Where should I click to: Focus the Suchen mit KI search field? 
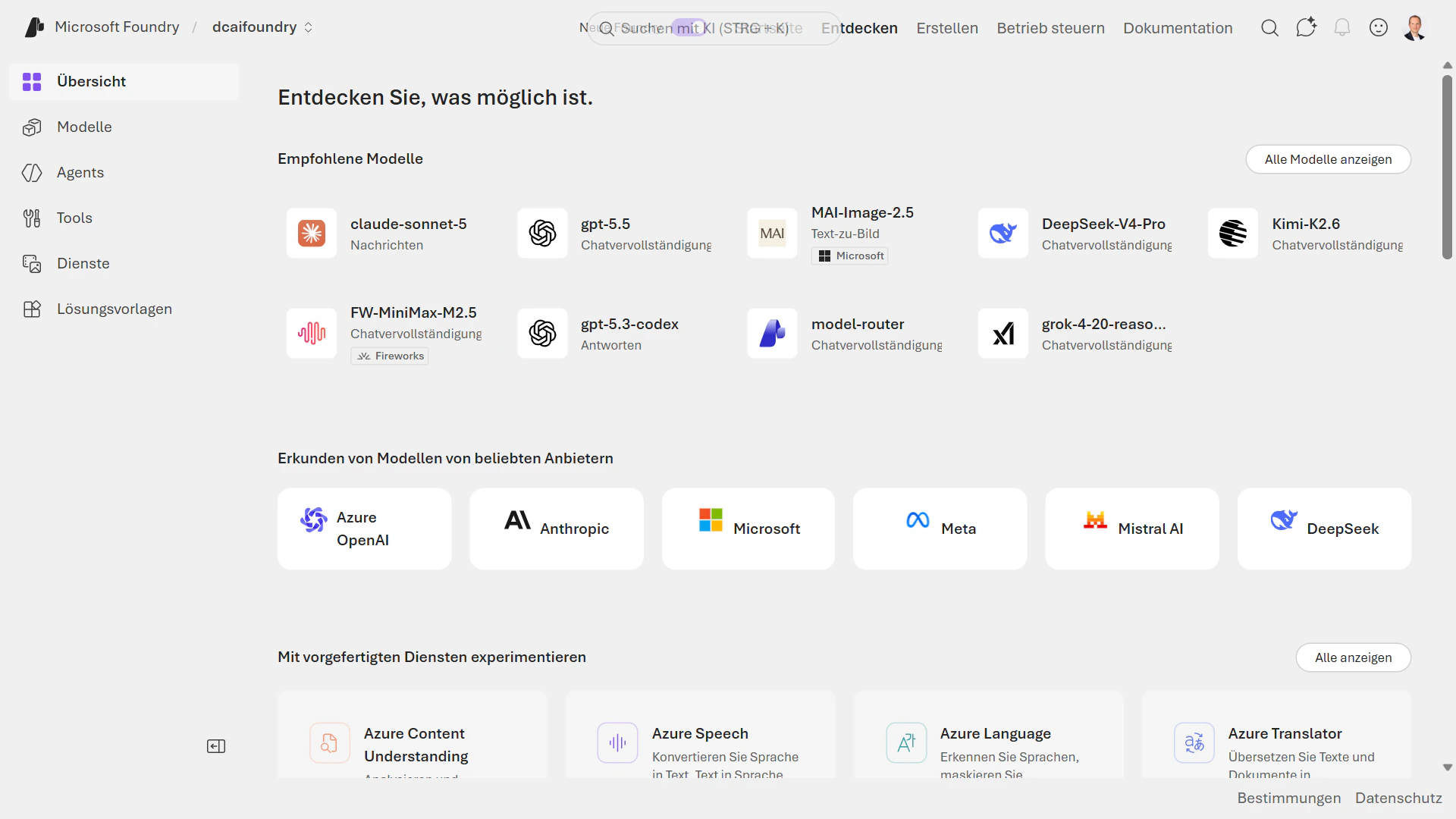[714, 28]
